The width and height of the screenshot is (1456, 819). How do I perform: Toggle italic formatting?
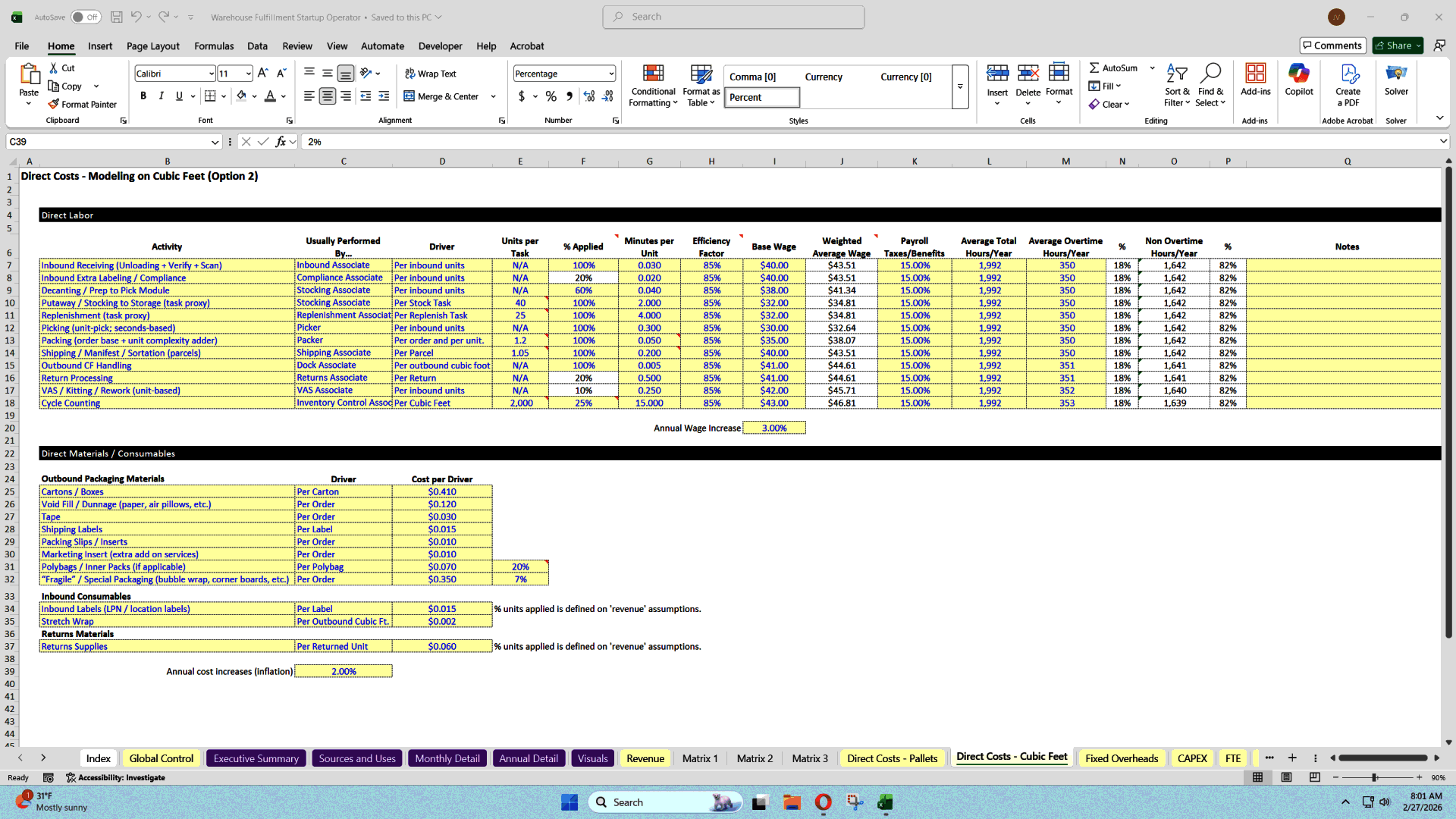[x=161, y=96]
